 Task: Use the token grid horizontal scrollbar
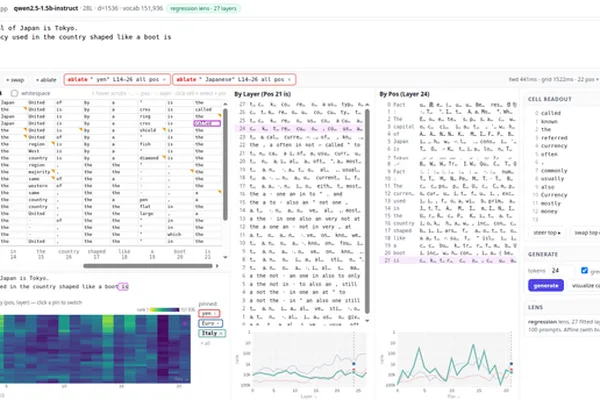[148, 266]
